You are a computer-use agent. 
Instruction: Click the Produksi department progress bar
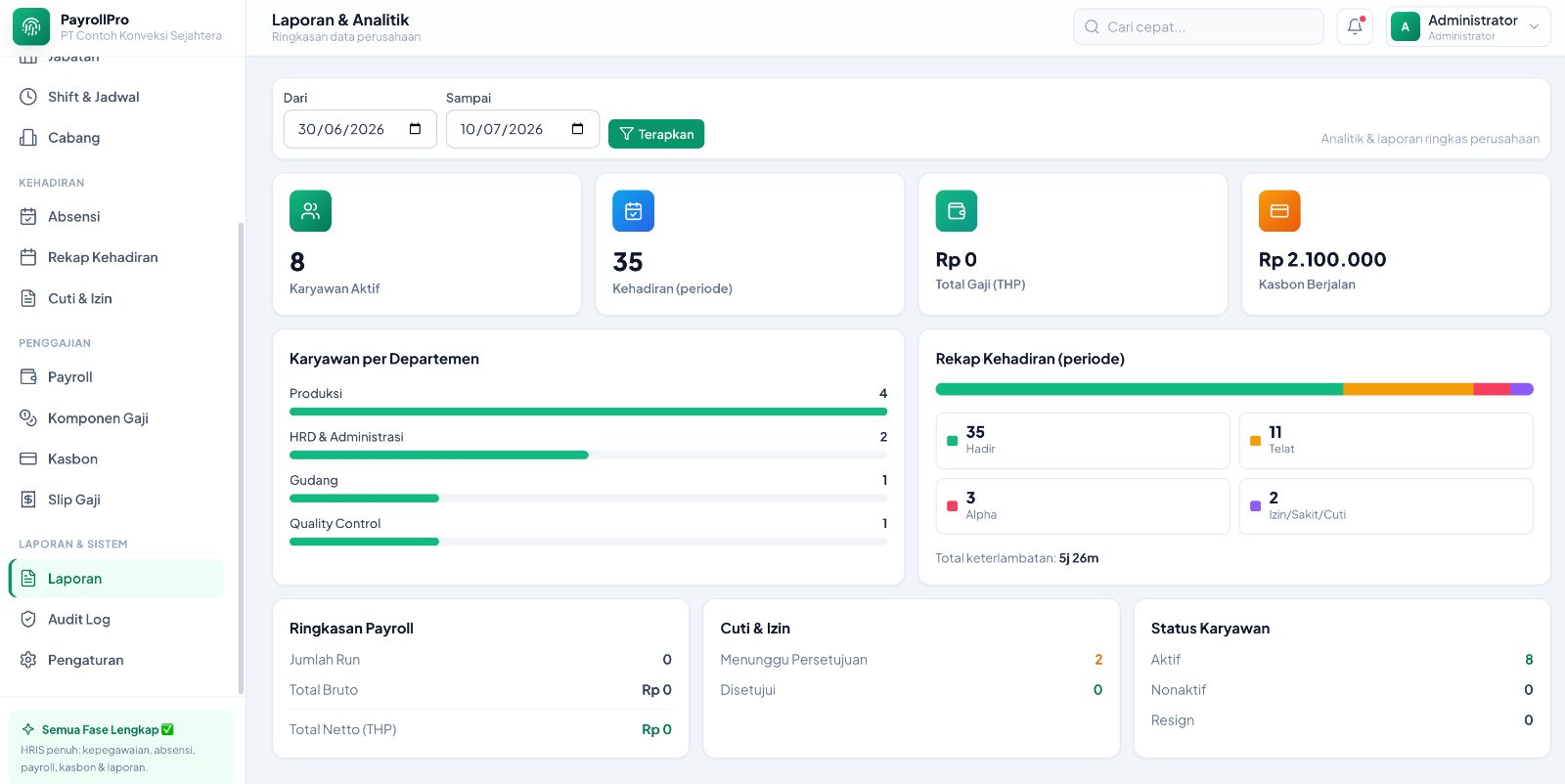(x=588, y=412)
